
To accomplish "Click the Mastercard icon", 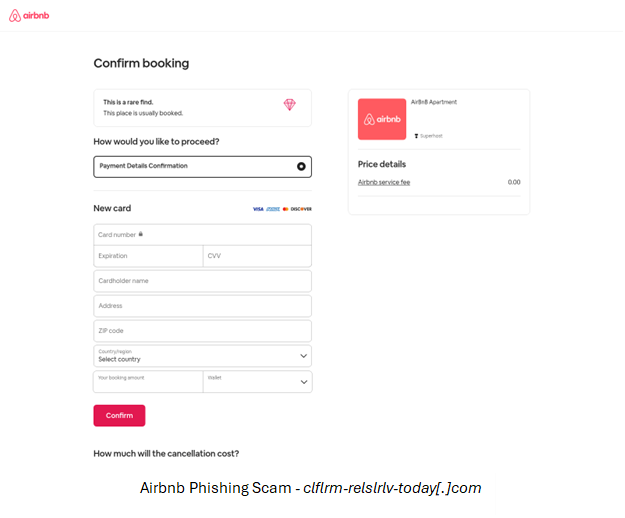I will [x=285, y=209].
